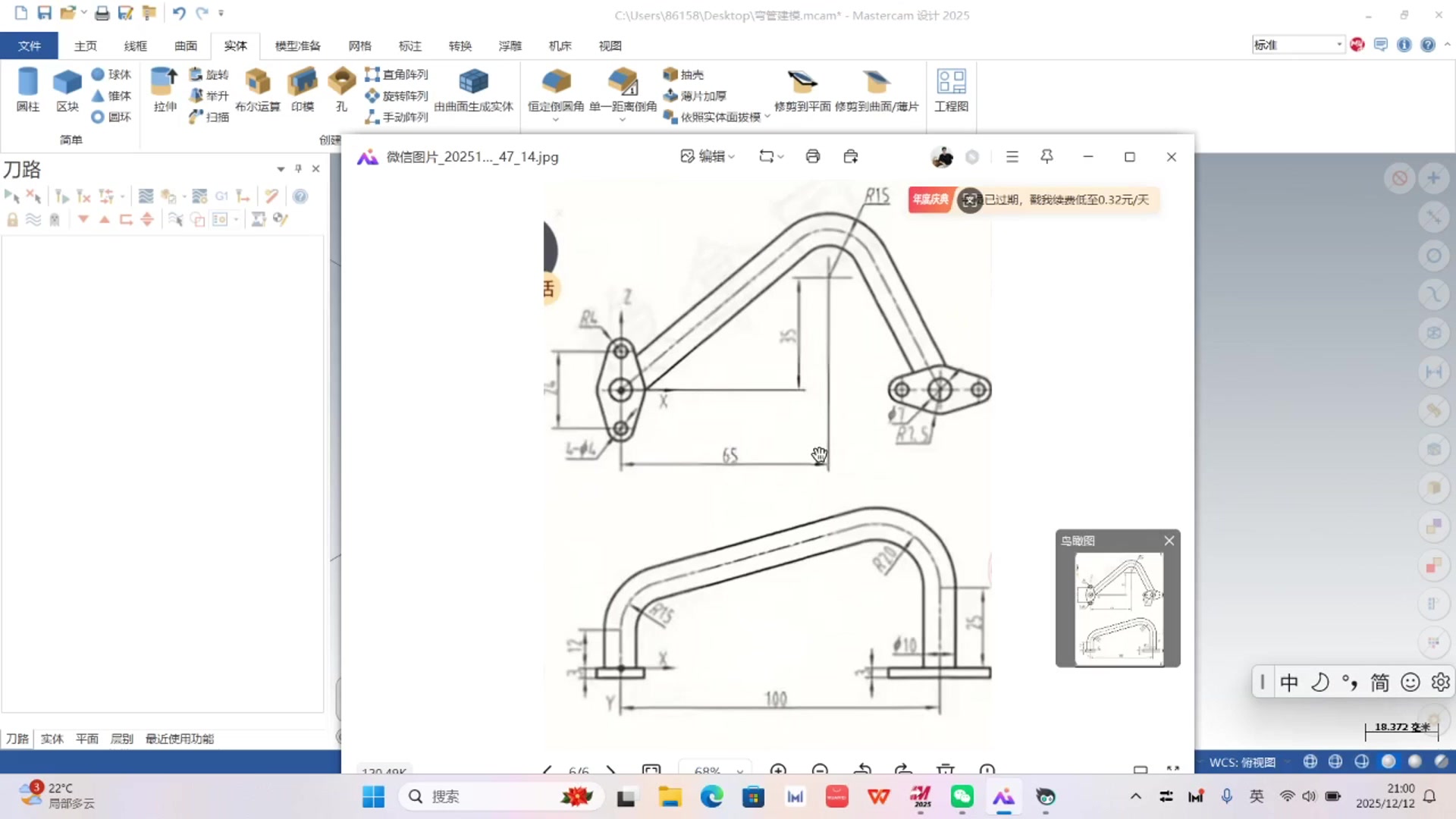The image size is (1456, 819).
Task: Click the print icon in the image viewer
Action: [x=812, y=156]
